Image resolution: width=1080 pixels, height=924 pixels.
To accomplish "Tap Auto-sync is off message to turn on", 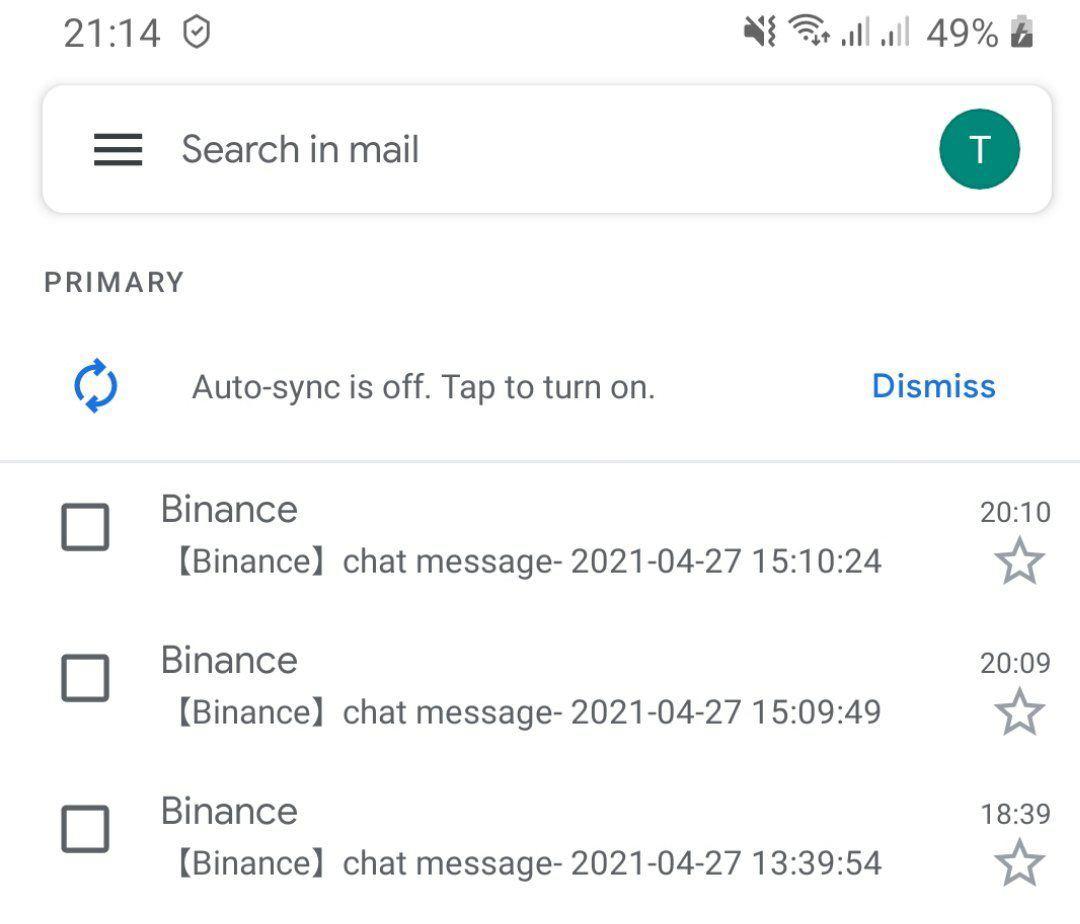I will (x=423, y=387).
